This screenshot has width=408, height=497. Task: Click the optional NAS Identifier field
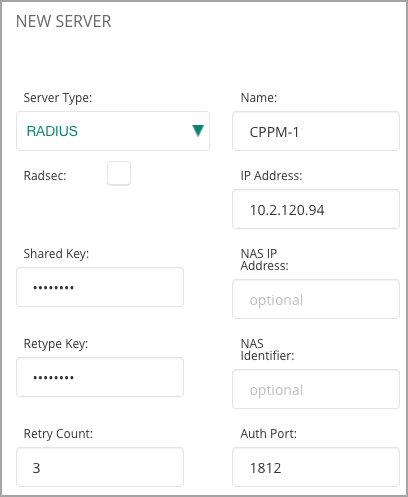316,389
